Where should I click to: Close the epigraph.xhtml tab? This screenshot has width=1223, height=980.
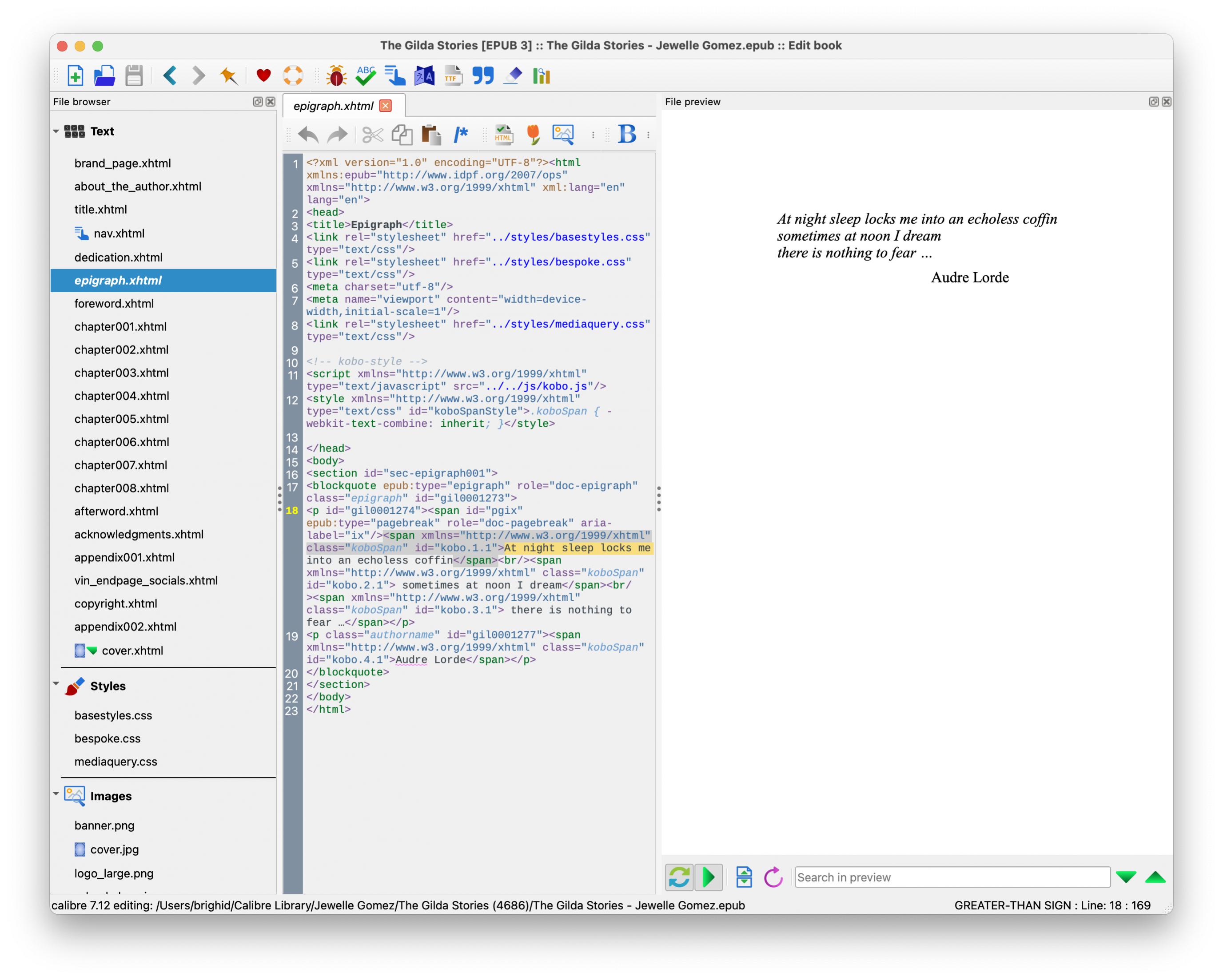386,106
